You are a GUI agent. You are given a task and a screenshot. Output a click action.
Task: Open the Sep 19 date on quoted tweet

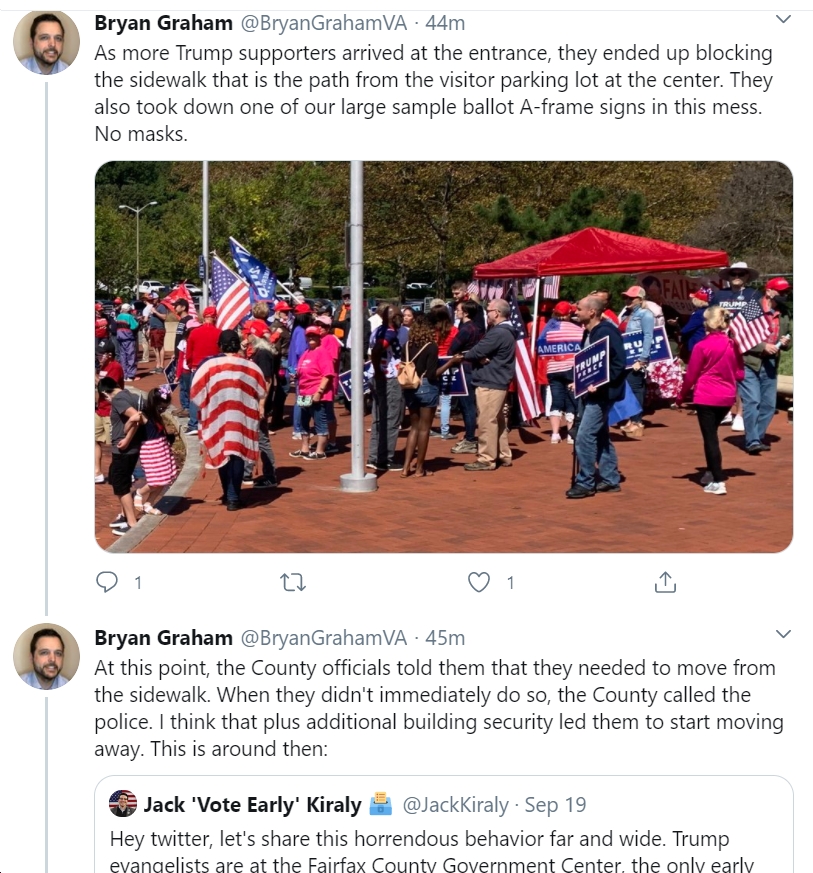[555, 805]
